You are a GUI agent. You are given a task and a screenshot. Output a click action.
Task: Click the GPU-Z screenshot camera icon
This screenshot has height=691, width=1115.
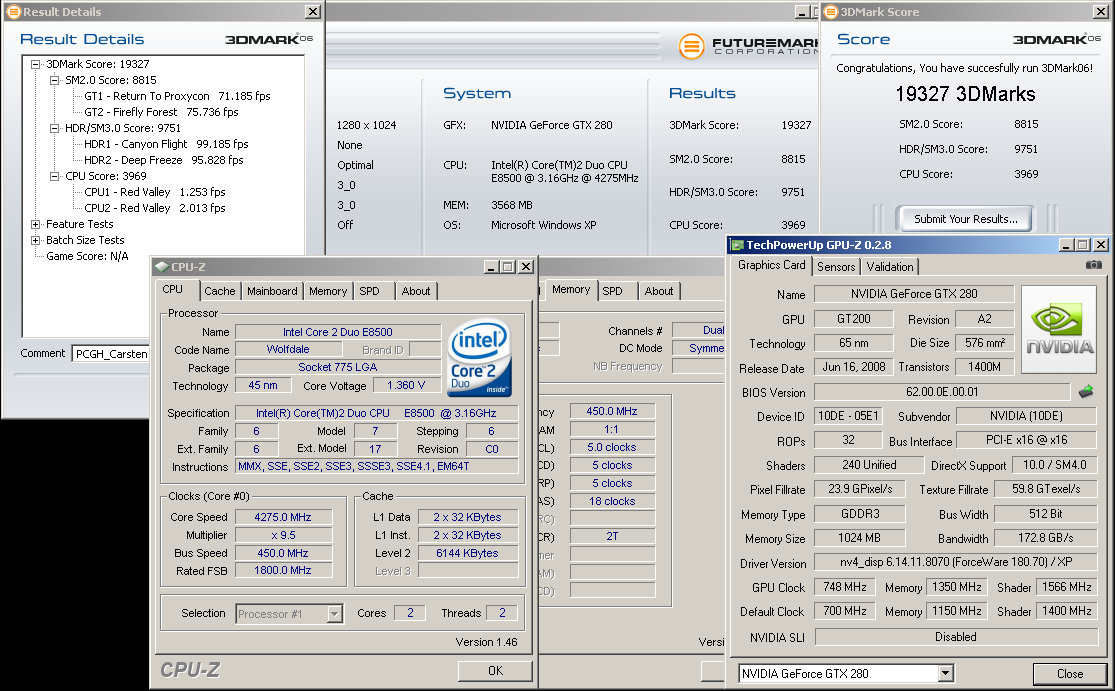[1094, 264]
